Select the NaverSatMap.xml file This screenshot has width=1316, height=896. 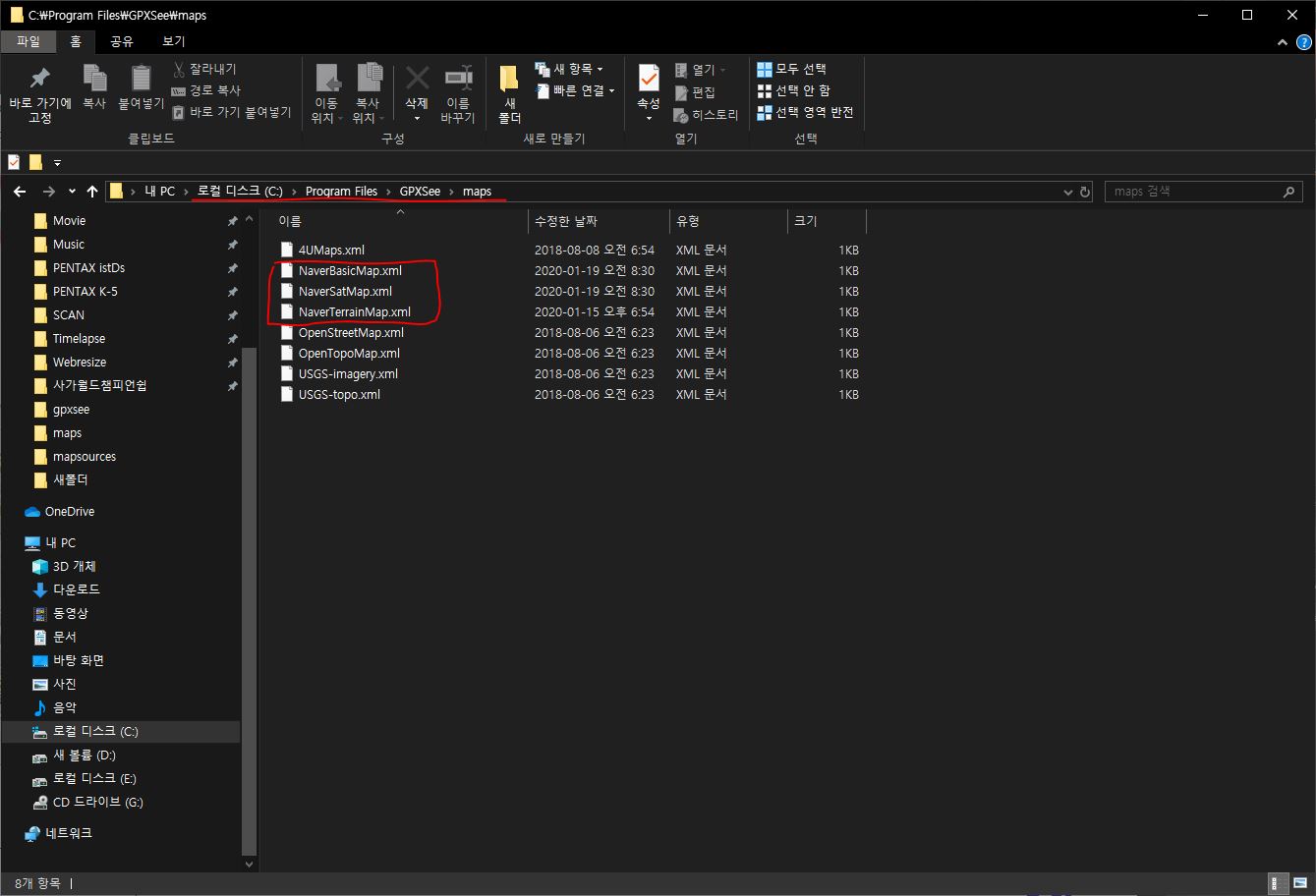[345, 291]
